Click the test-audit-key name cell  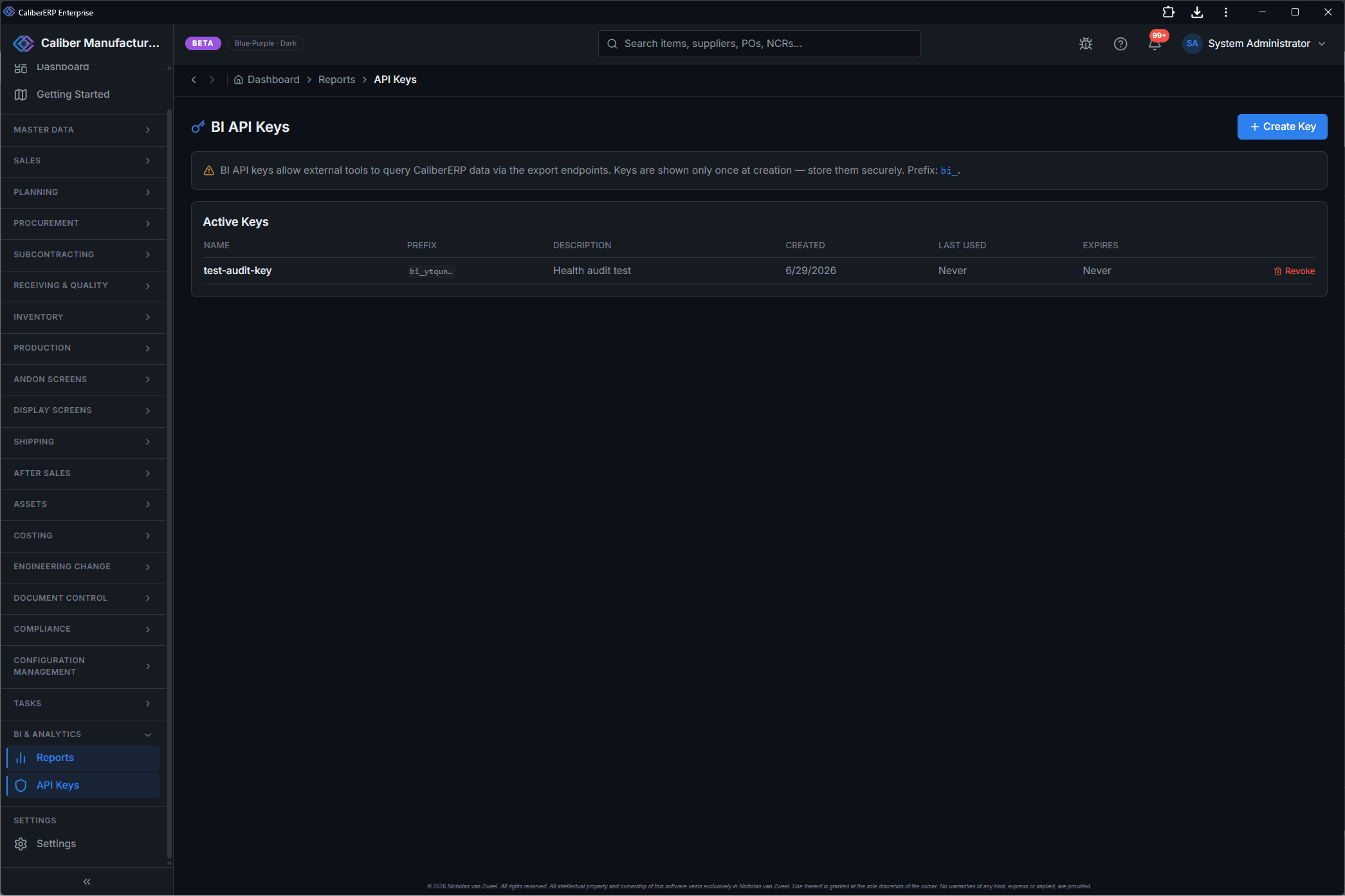coord(237,271)
